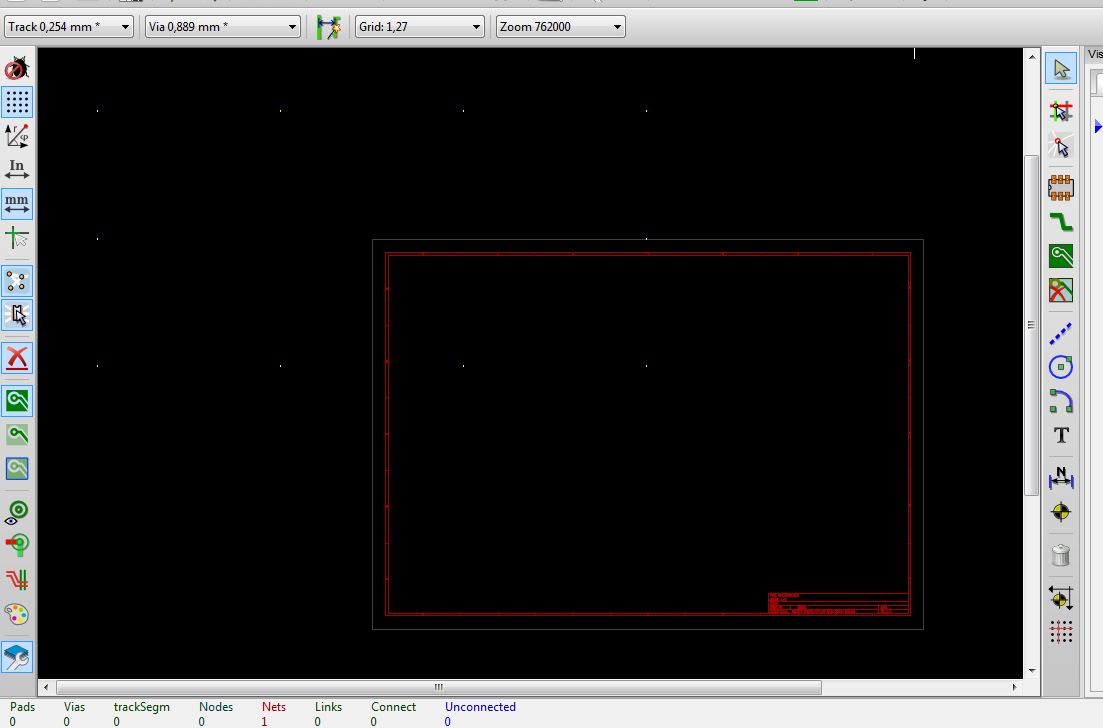Select the Add circle tool
The height and width of the screenshot is (728, 1103).
(x=1061, y=367)
